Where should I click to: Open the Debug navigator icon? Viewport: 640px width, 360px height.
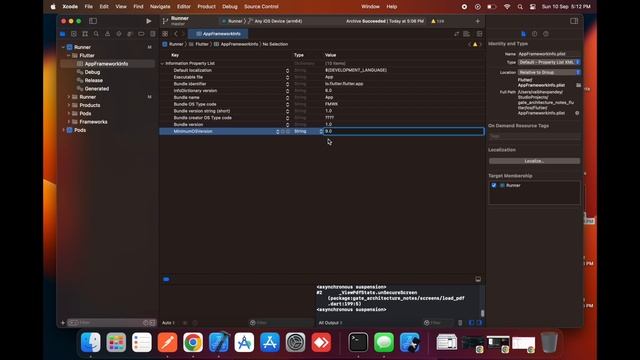tap(130, 34)
